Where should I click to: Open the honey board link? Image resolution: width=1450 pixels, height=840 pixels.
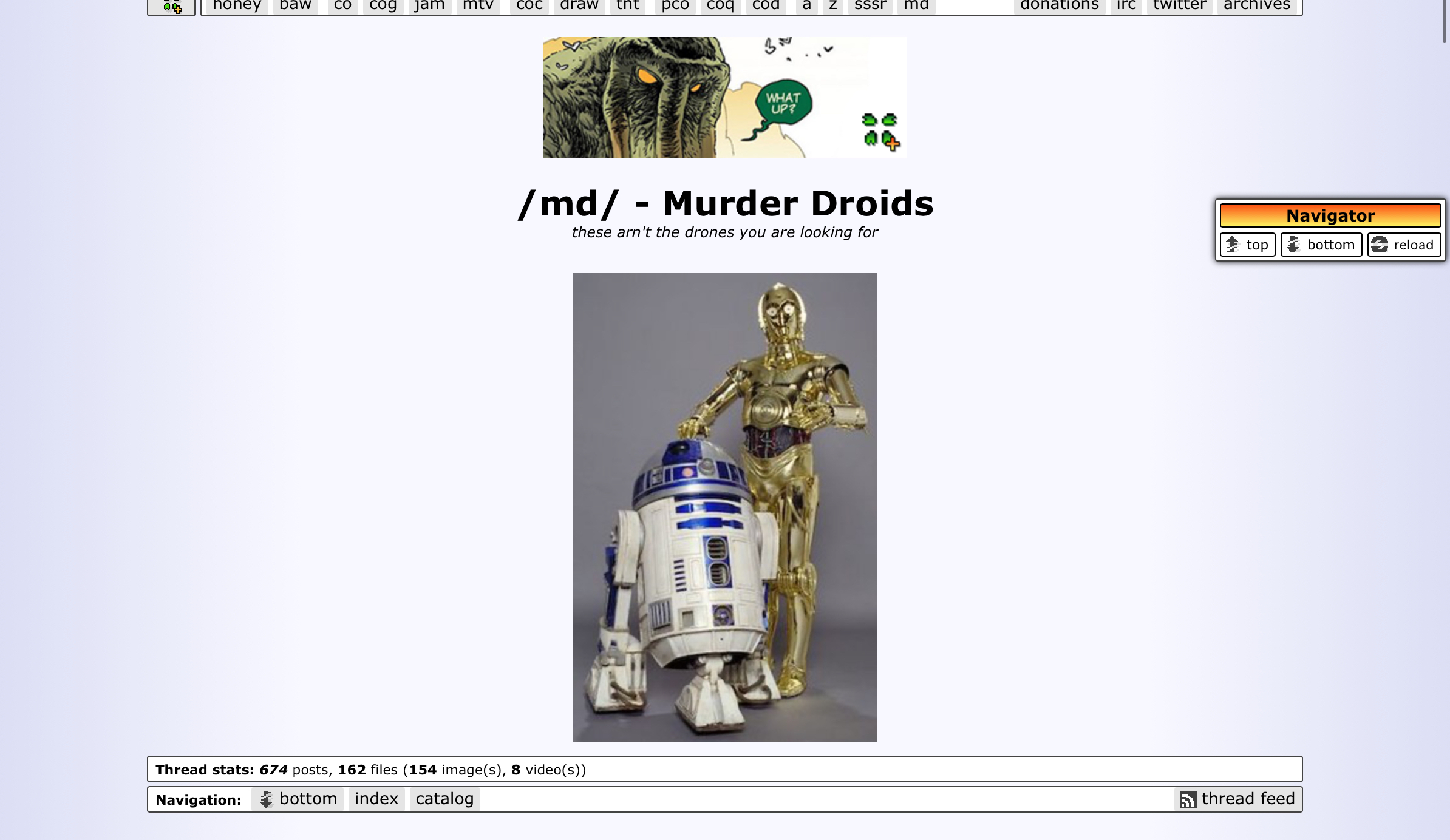(x=237, y=5)
